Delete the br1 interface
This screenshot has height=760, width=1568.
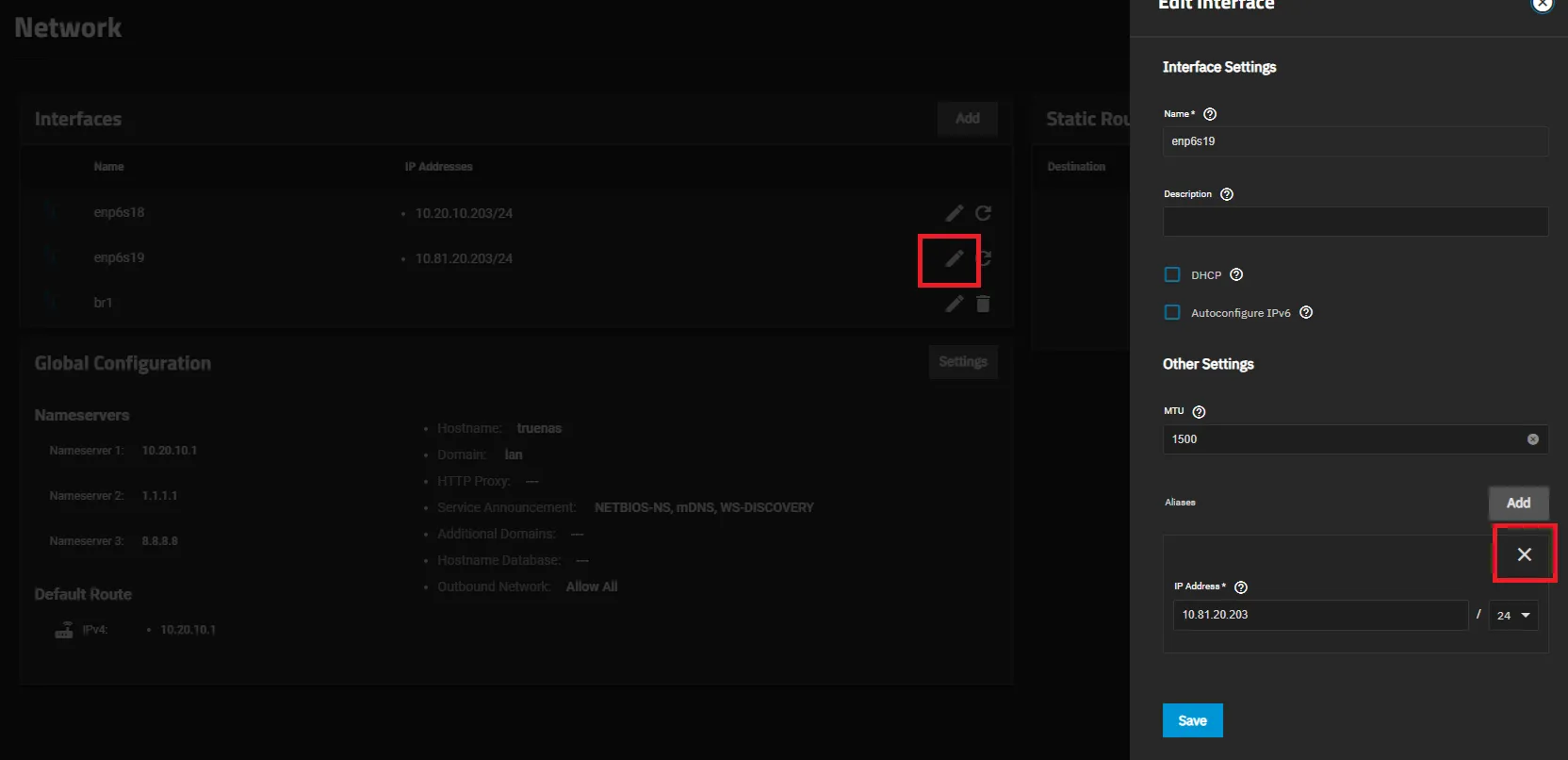(x=983, y=304)
